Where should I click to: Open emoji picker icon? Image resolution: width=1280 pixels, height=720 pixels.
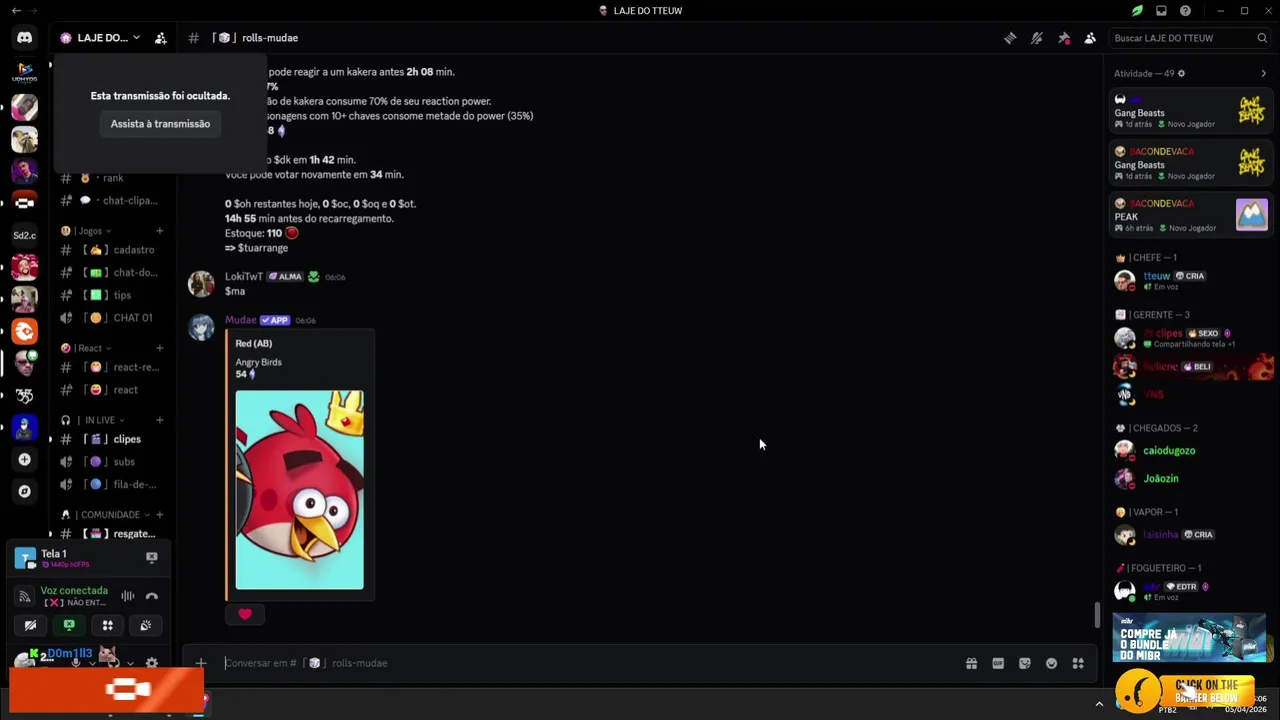click(1051, 663)
